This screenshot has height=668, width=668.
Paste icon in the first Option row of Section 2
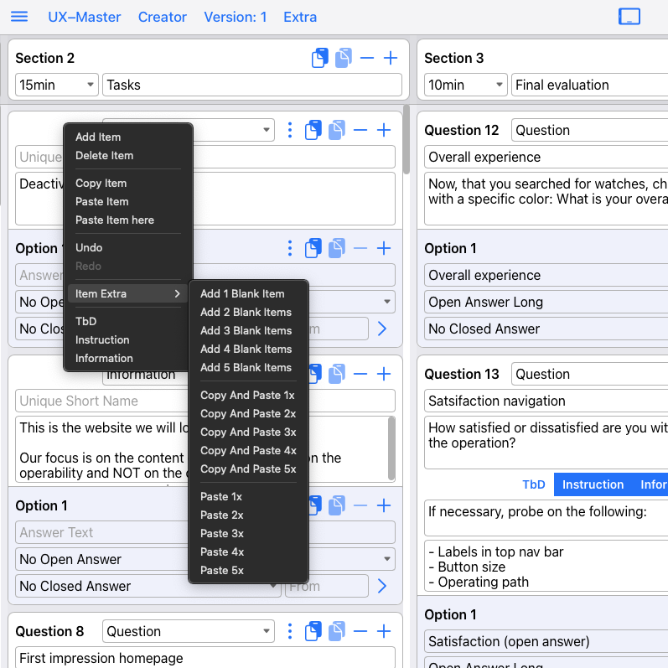[337, 248]
